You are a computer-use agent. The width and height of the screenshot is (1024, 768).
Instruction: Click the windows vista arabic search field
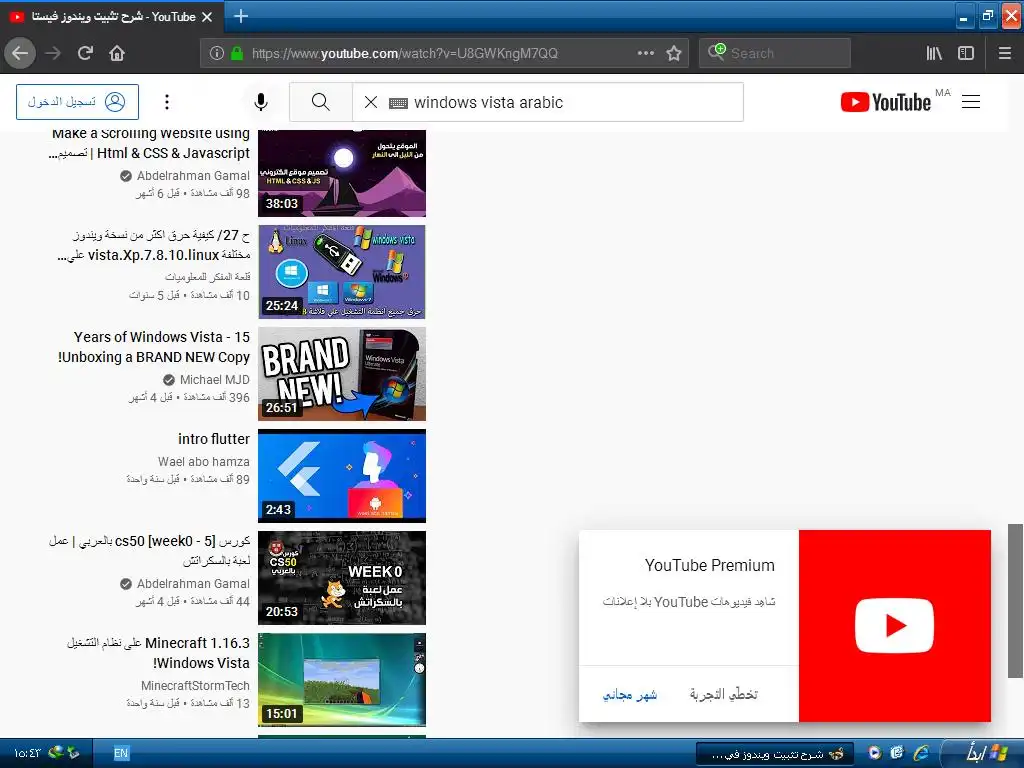click(548, 102)
